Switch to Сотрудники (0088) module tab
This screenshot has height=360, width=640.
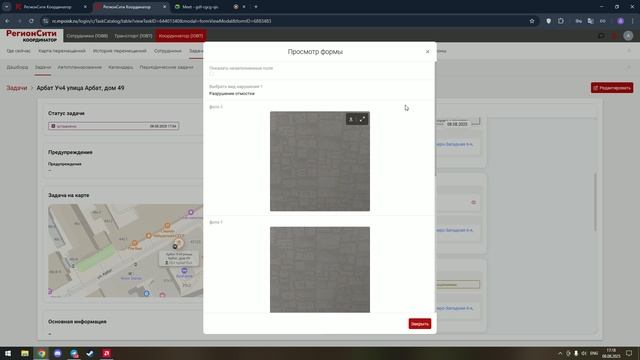87,36
